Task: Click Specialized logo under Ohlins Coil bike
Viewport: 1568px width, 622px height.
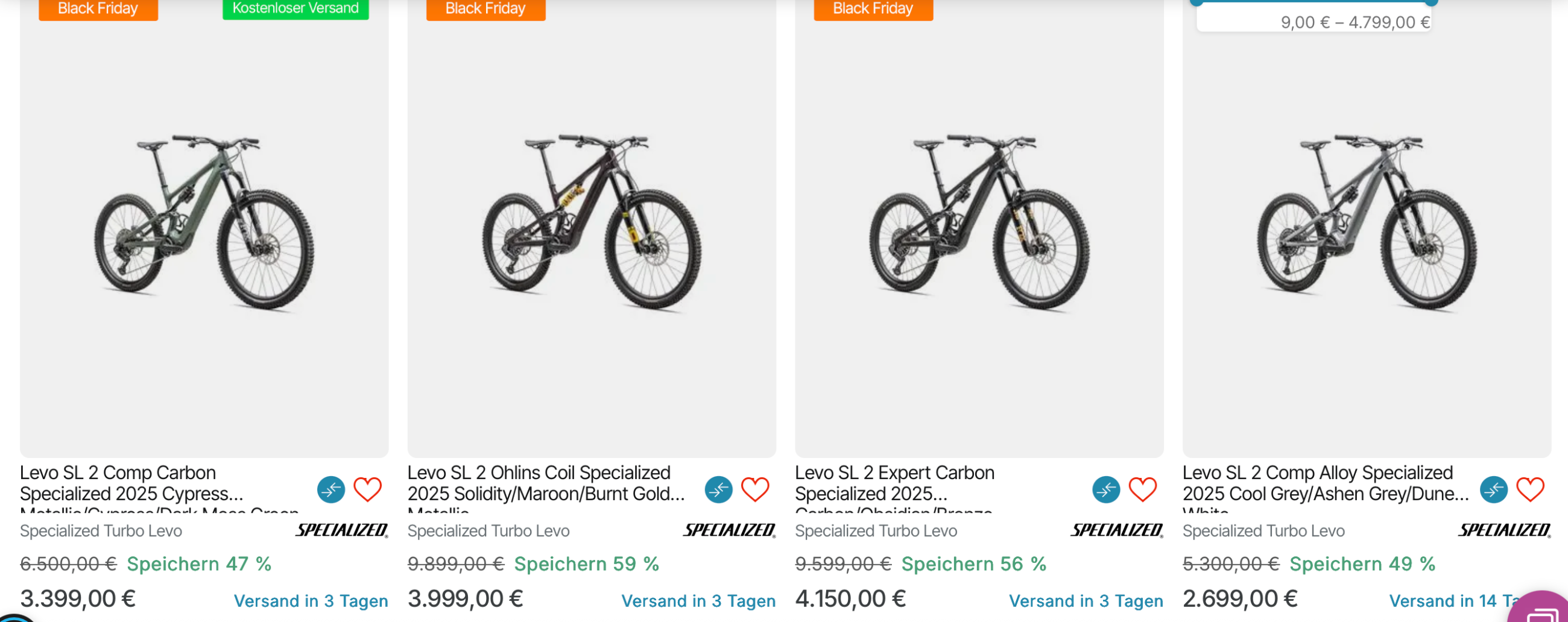Action: (729, 530)
